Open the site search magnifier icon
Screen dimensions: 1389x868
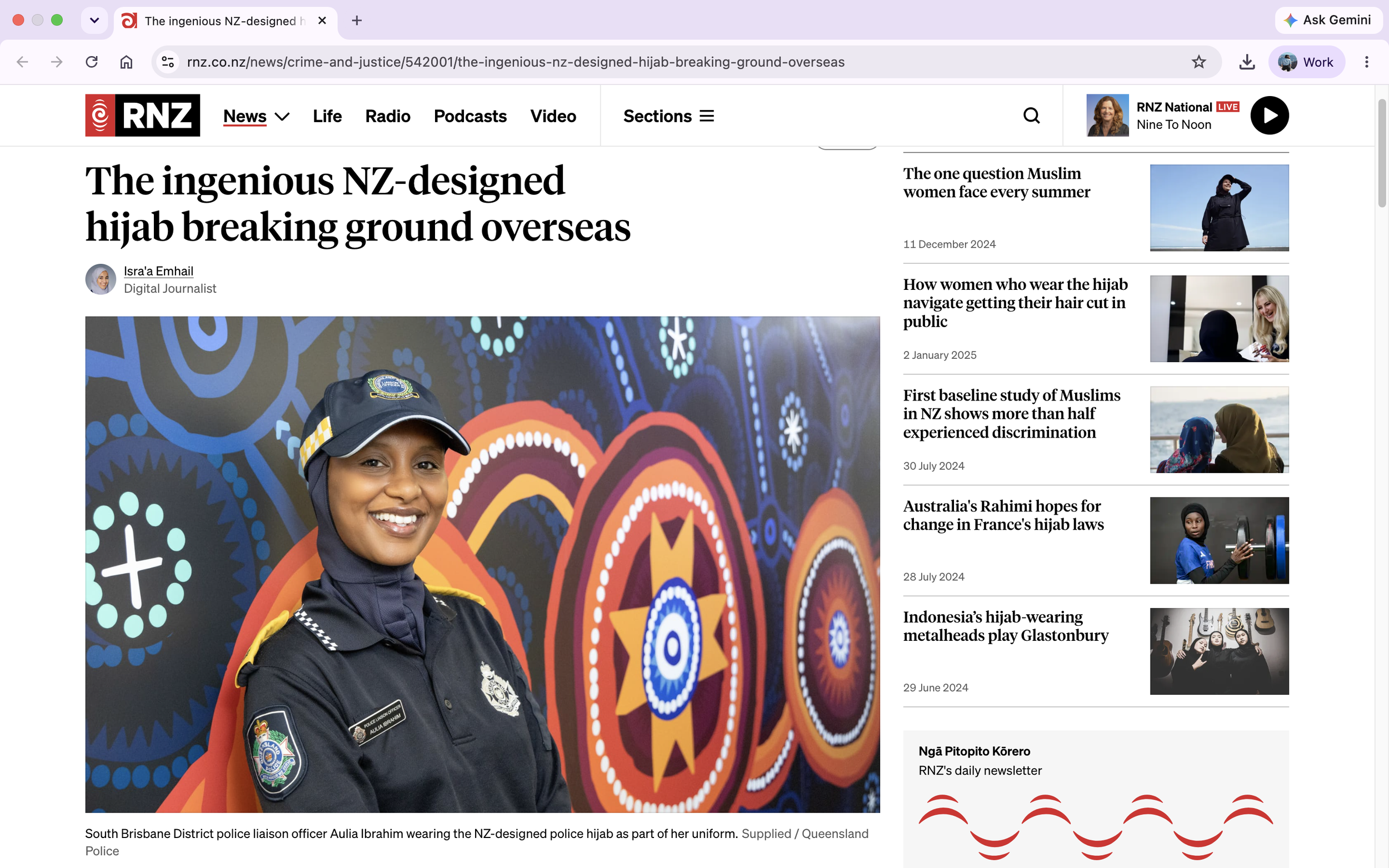tap(1031, 116)
